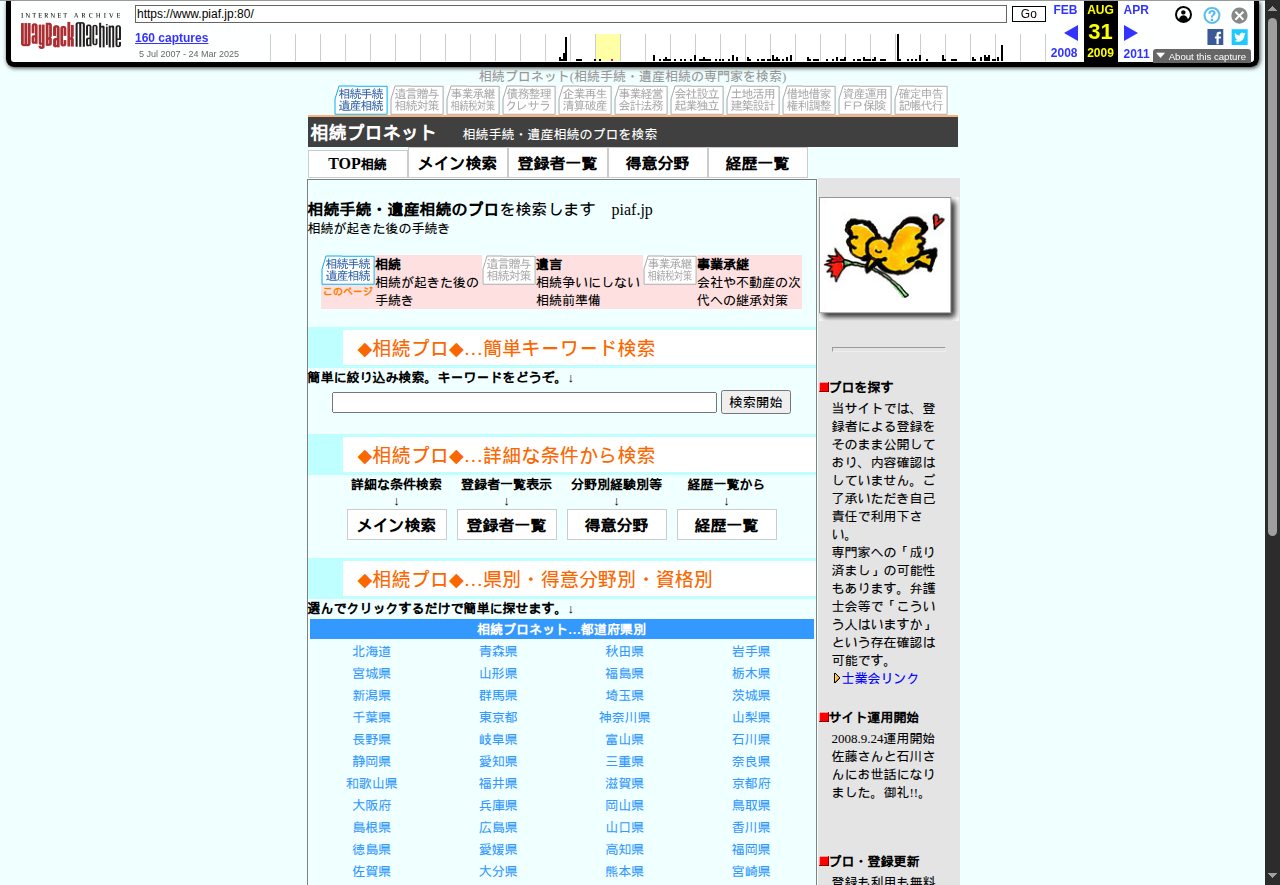This screenshot has width=1280, height=885.
Task: Open the 160 captures link
Action: point(172,38)
